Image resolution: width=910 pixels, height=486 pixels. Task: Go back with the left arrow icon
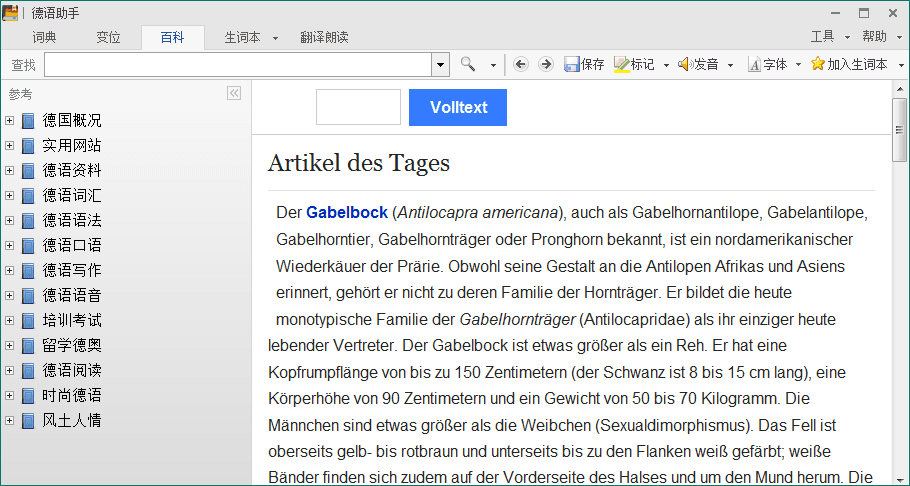pyautogui.click(x=521, y=64)
